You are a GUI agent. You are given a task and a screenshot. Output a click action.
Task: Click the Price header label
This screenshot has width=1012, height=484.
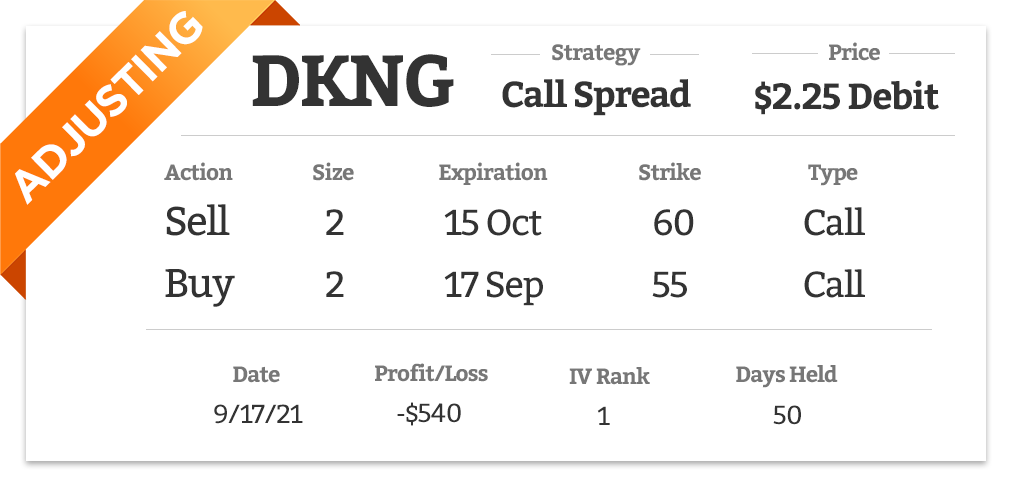(x=854, y=52)
